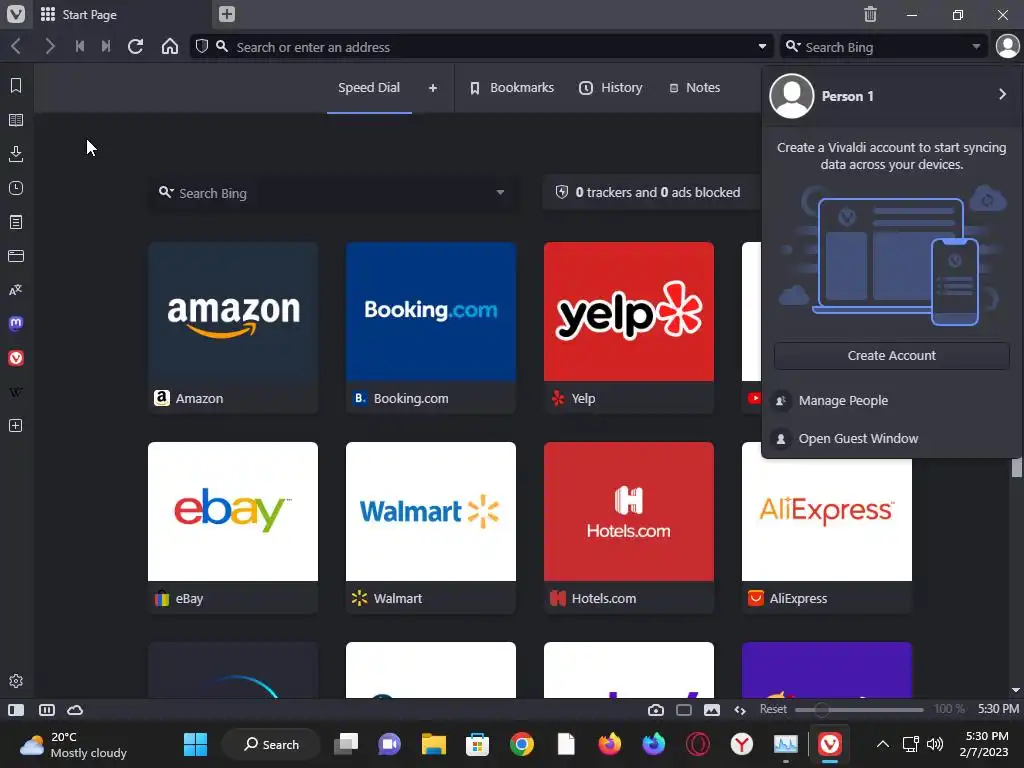Switch to the Bookmarks tab
Viewport: 1024px width, 768px height.
[x=512, y=88]
